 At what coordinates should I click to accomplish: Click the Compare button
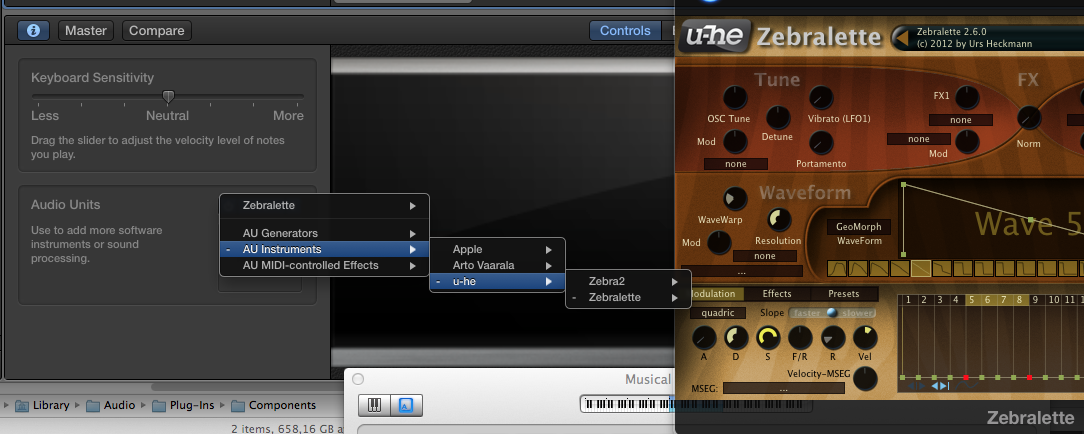(x=156, y=30)
